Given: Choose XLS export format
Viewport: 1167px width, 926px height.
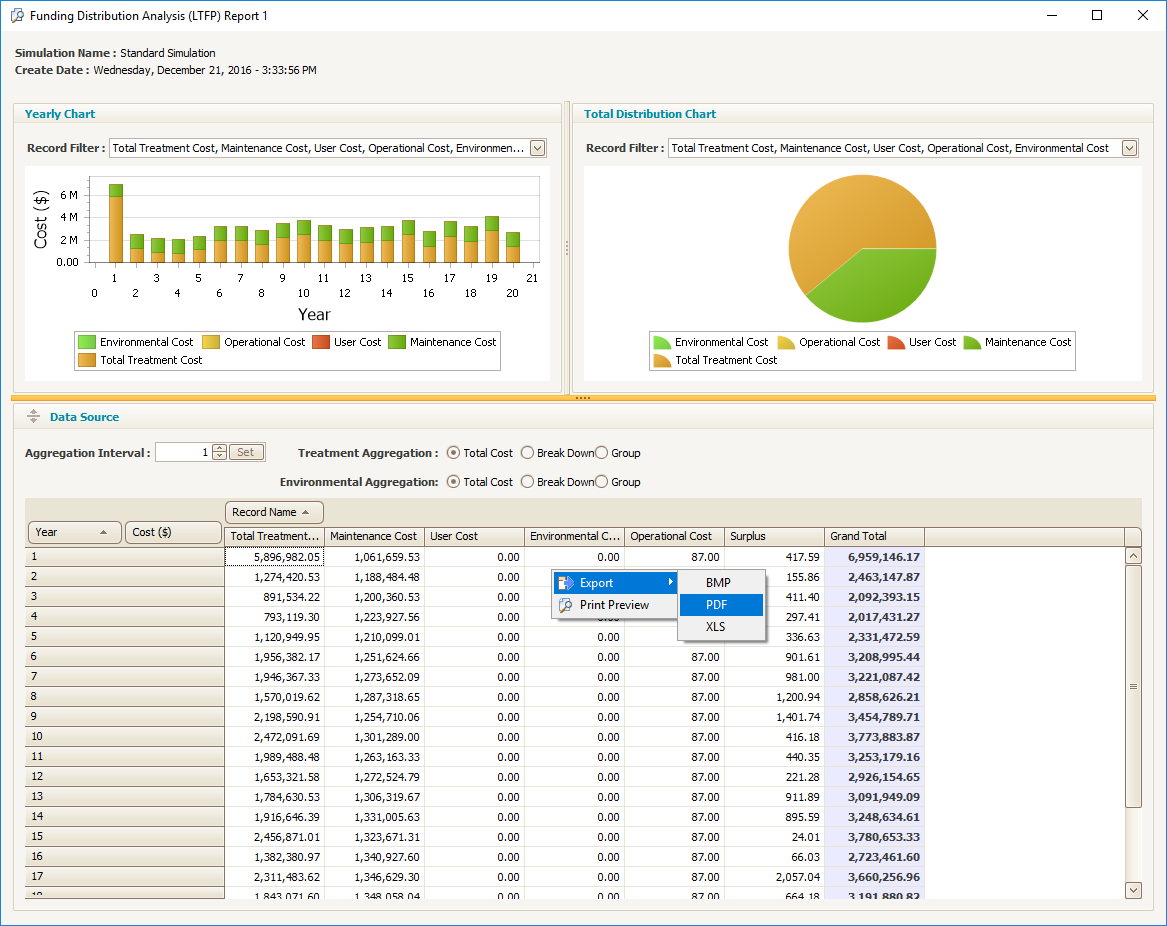Looking at the screenshot, I should click(x=716, y=627).
